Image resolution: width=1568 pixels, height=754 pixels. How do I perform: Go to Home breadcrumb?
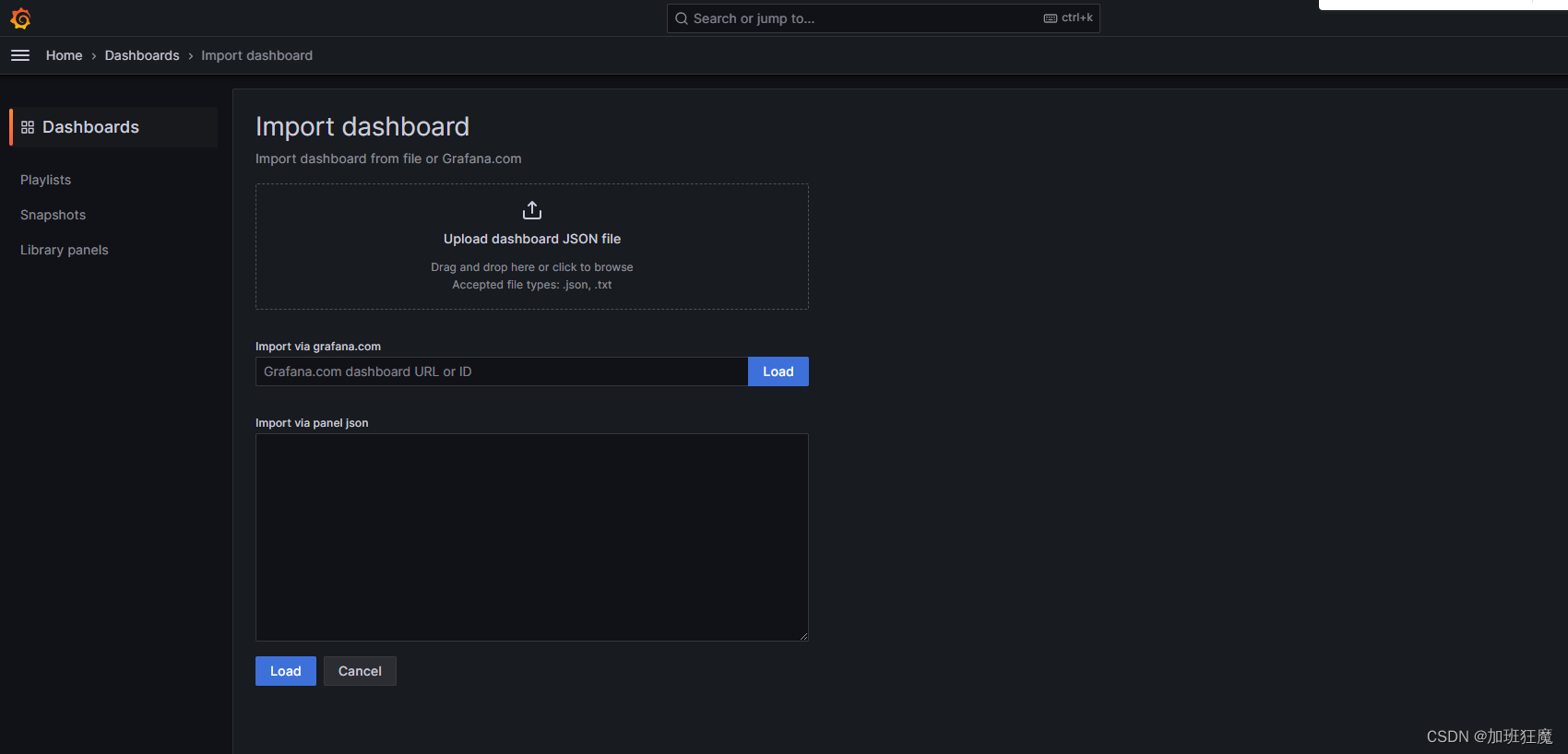click(65, 55)
